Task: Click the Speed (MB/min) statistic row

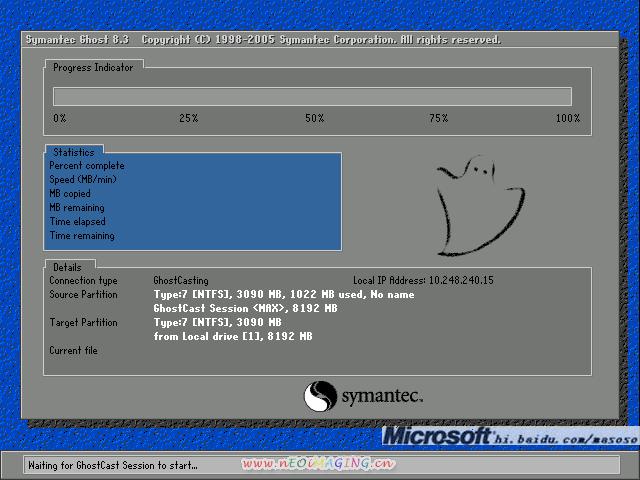Action: coord(83,180)
